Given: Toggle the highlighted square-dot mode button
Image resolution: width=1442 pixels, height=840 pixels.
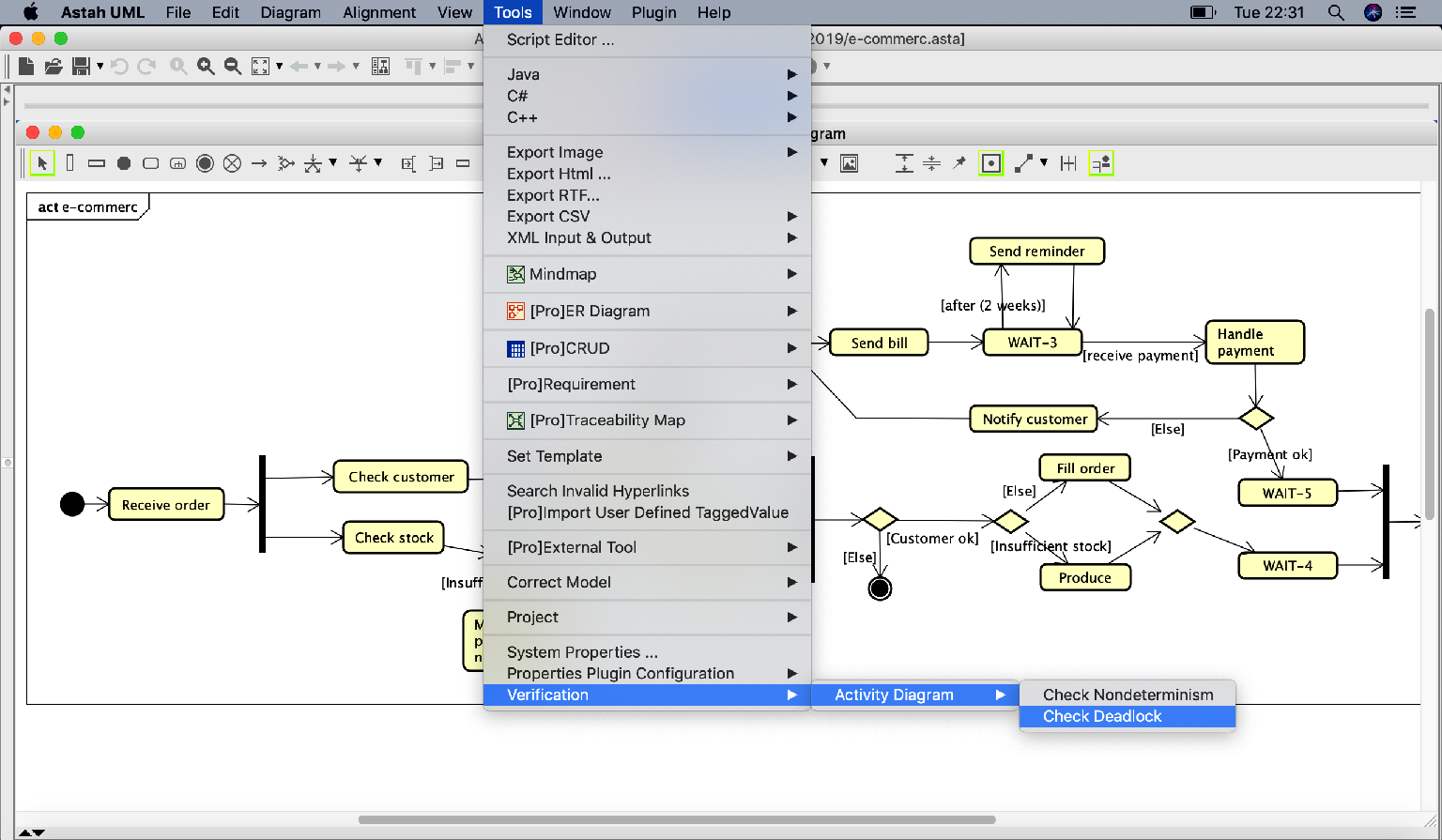Looking at the screenshot, I should pyautogui.click(x=990, y=163).
